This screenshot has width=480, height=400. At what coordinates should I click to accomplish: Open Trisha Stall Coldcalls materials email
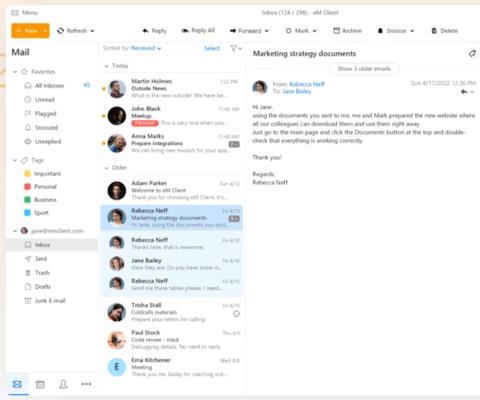coord(171,312)
